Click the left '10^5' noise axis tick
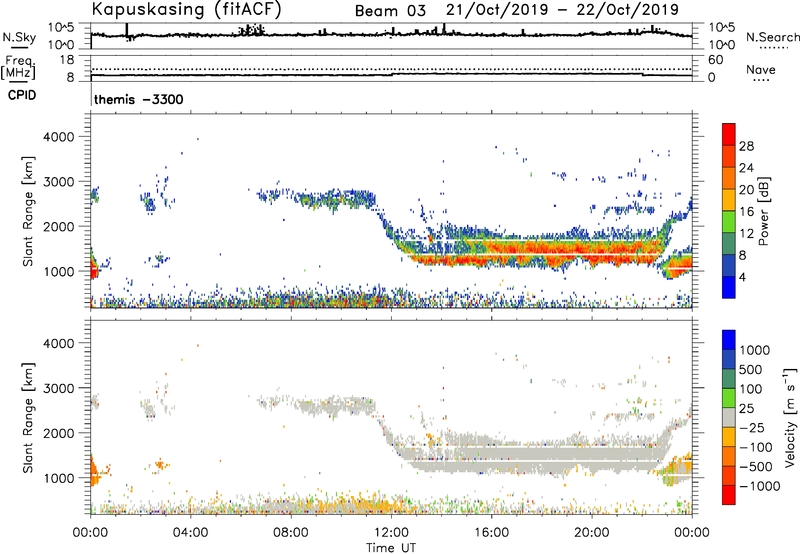800x554 pixels. tap(61, 28)
